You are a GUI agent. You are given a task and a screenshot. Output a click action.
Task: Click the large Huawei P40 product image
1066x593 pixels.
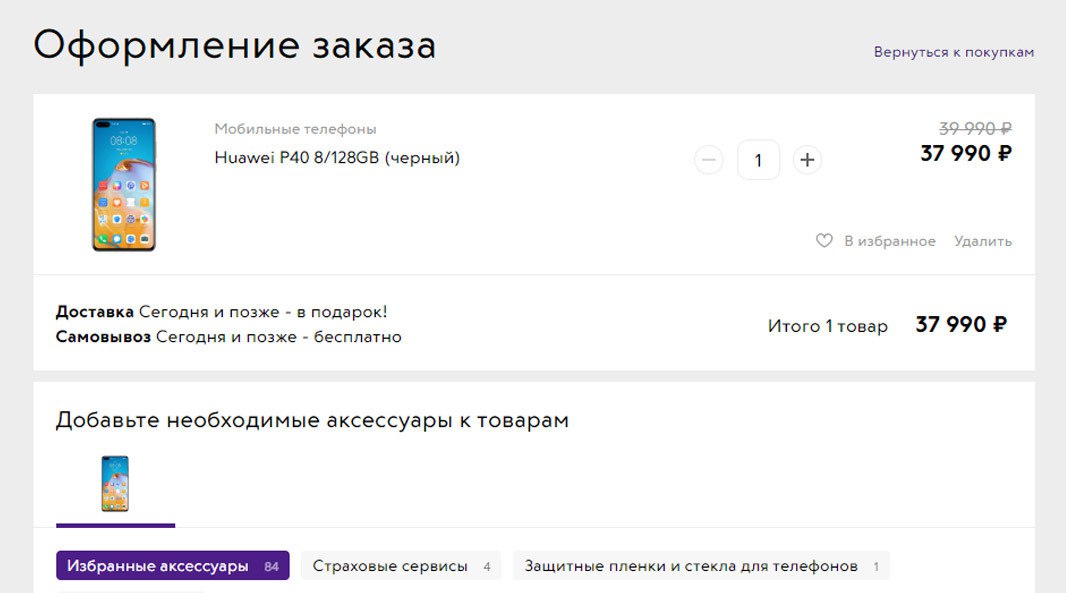[x=124, y=185]
